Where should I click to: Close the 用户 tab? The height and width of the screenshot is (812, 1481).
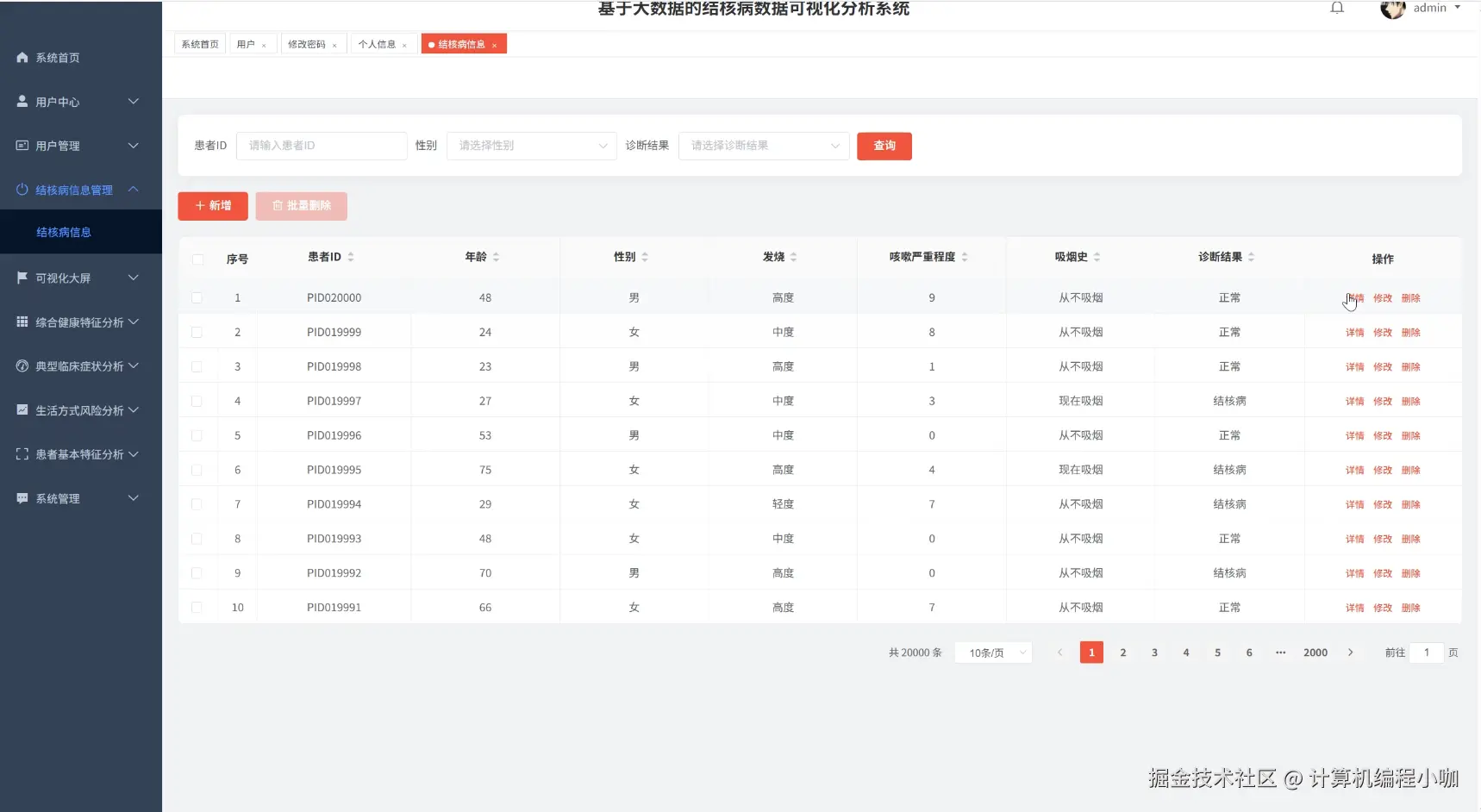point(264,45)
